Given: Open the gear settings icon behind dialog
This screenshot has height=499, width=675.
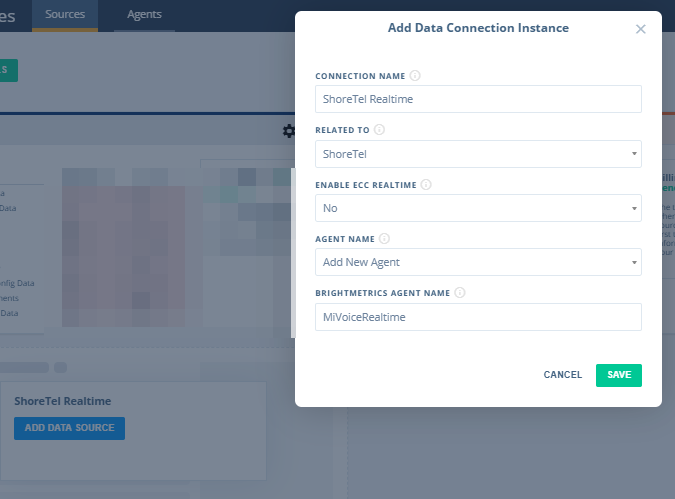Looking at the screenshot, I should click(288, 131).
